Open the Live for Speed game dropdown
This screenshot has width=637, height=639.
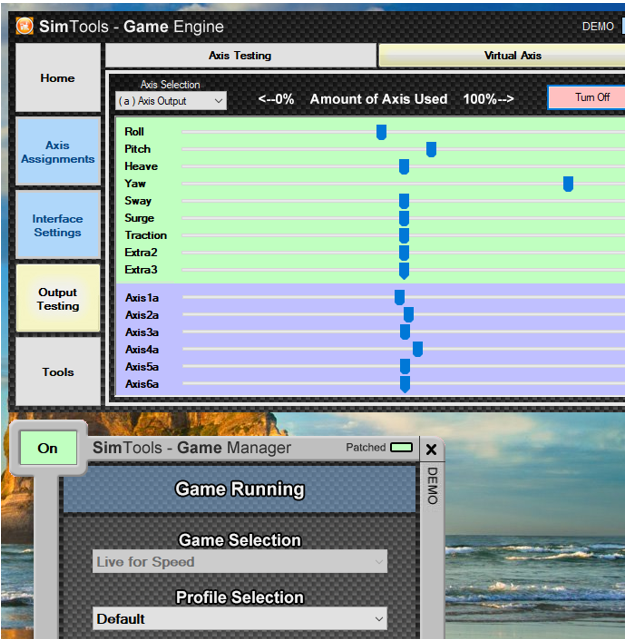pos(240,562)
